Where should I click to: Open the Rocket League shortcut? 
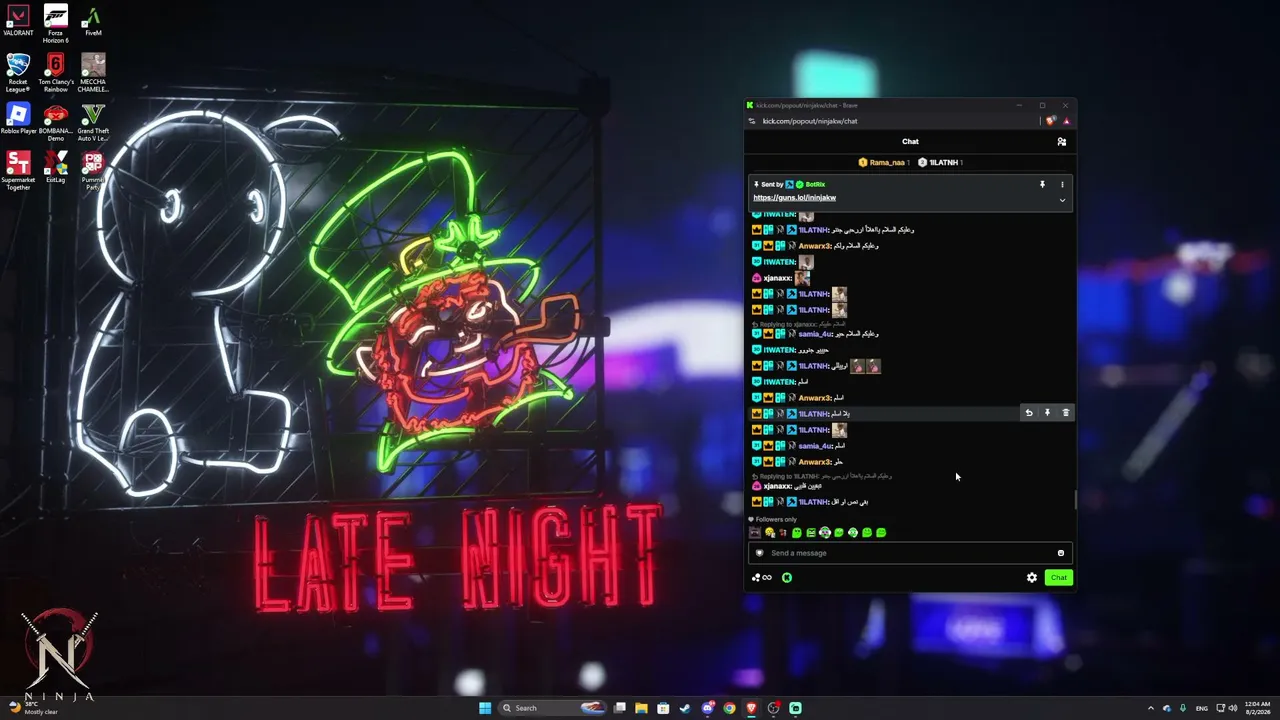(18, 73)
